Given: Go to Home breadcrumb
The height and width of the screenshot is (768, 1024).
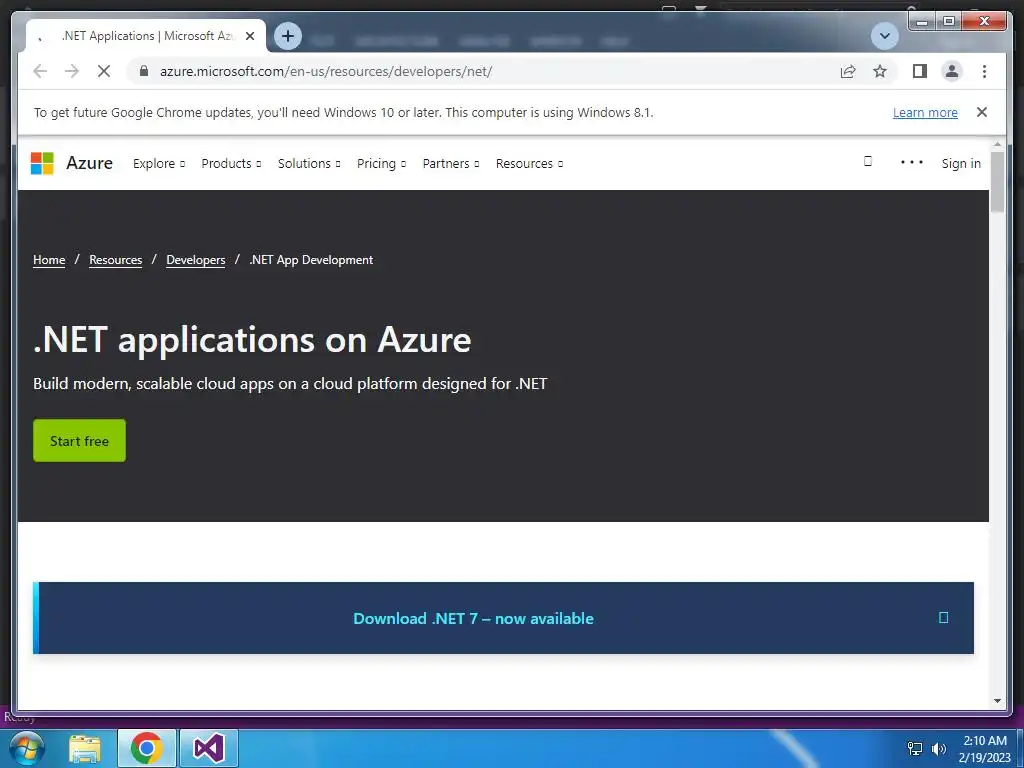Looking at the screenshot, I should (49, 260).
